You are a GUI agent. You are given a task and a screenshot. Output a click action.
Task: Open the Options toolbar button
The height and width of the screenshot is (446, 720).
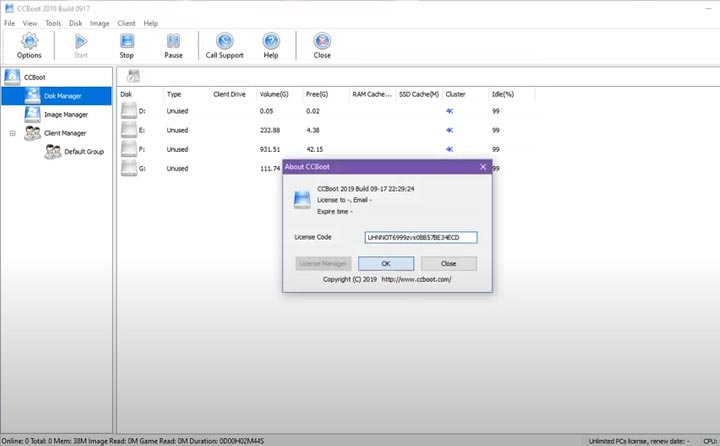click(x=29, y=45)
